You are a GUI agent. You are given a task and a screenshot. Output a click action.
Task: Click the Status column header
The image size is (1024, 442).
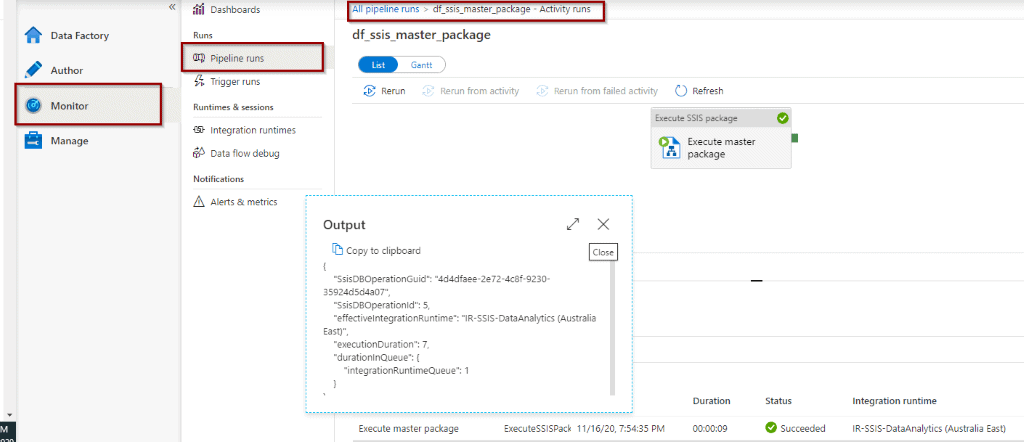778,400
